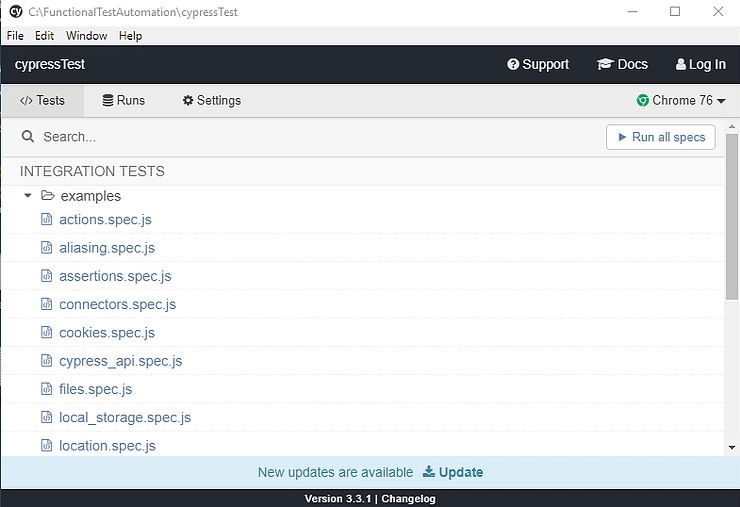
Task: Click file icon beside cypress_api.spec.js
Action: pos(46,361)
